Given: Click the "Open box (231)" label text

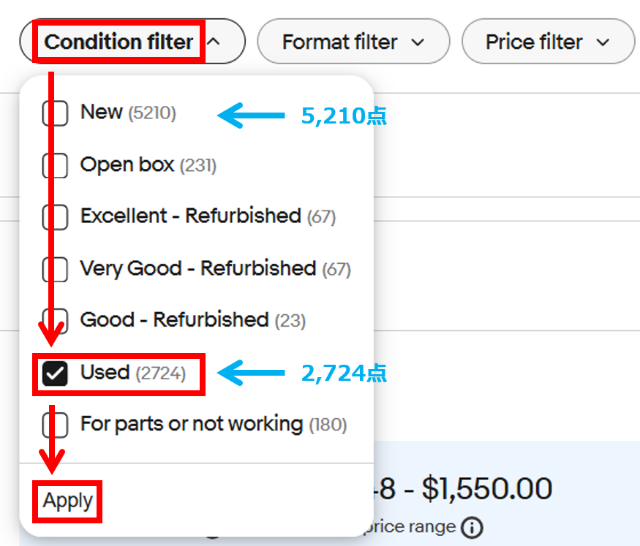Looking at the screenshot, I should (x=147, y=165).
